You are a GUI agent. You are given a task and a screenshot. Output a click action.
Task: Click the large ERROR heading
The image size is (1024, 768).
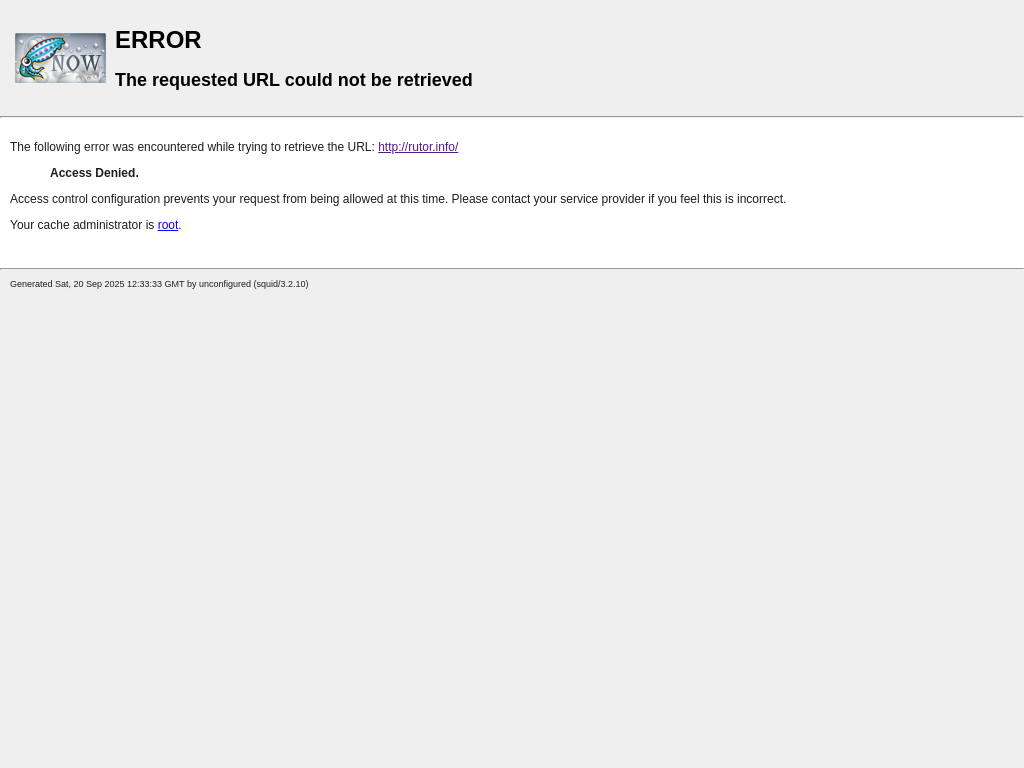(158, 40)
